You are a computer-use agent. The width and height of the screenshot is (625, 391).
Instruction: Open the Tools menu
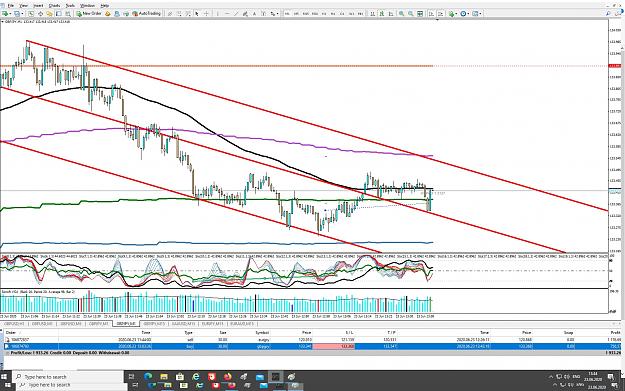click(70, 6)
